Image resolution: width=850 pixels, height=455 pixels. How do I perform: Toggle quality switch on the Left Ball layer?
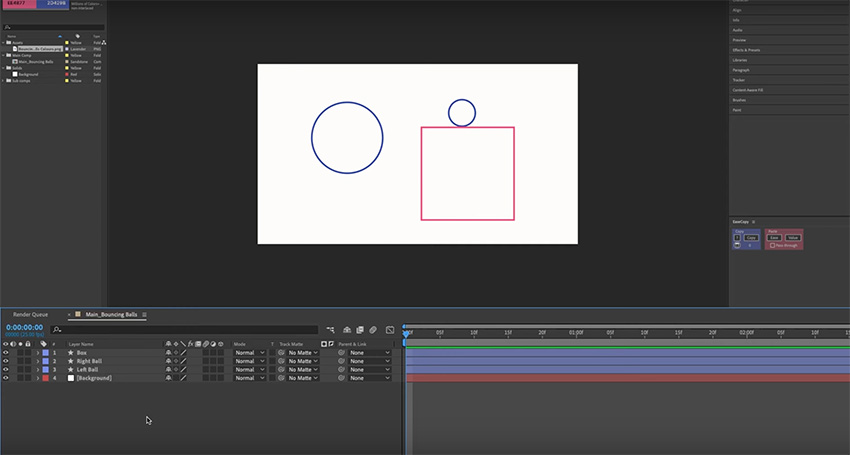point(183,369)
